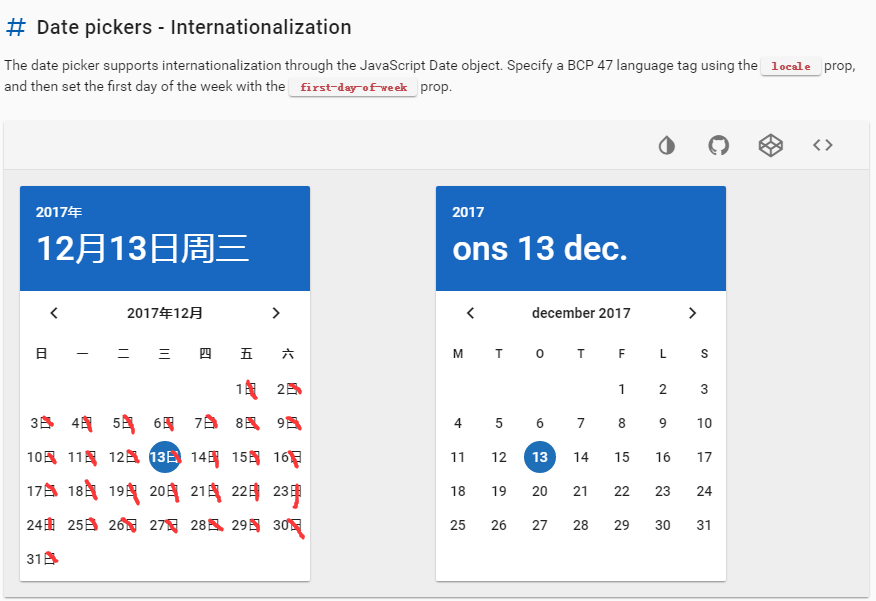Toggle the dark theme for this example
The image size is (876, 601).
click(666, 145)
